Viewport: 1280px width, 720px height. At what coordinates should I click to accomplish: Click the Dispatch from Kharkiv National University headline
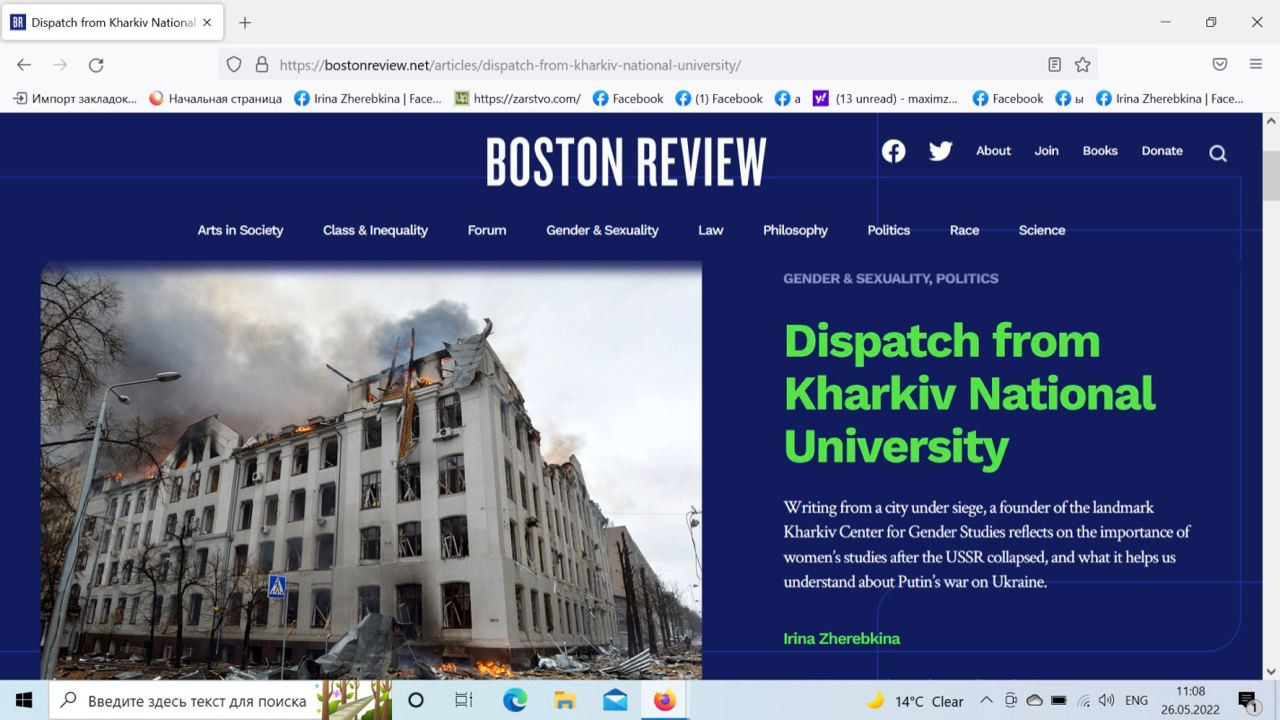tap(969, 393)
